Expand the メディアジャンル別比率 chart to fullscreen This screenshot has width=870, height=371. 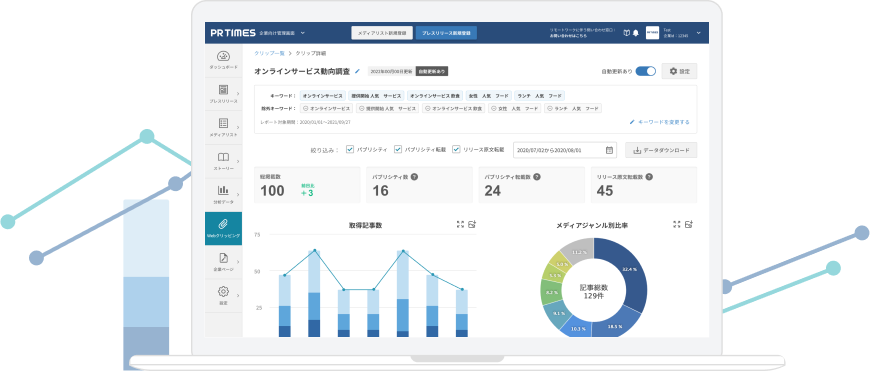click(x=676, y=224)
